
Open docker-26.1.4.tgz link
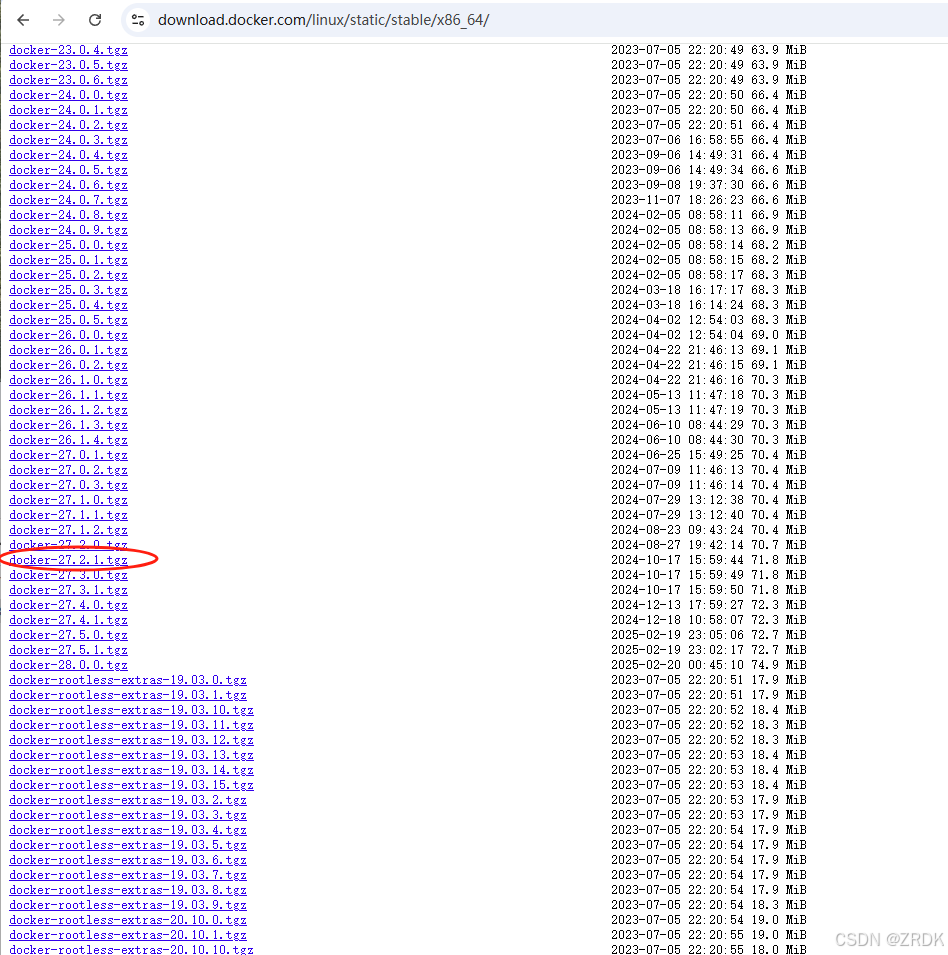tap(68, 440)
